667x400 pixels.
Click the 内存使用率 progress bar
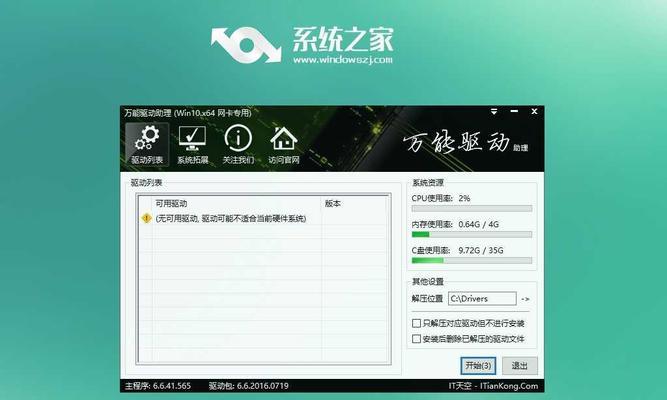[472, 234]
